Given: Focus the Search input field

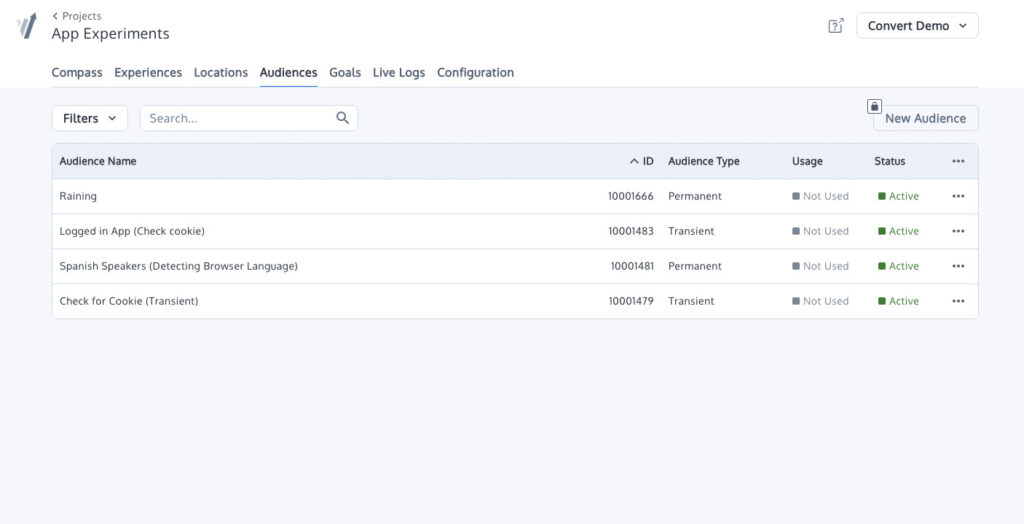Looking at the screenshot, I should coord(249,118).
